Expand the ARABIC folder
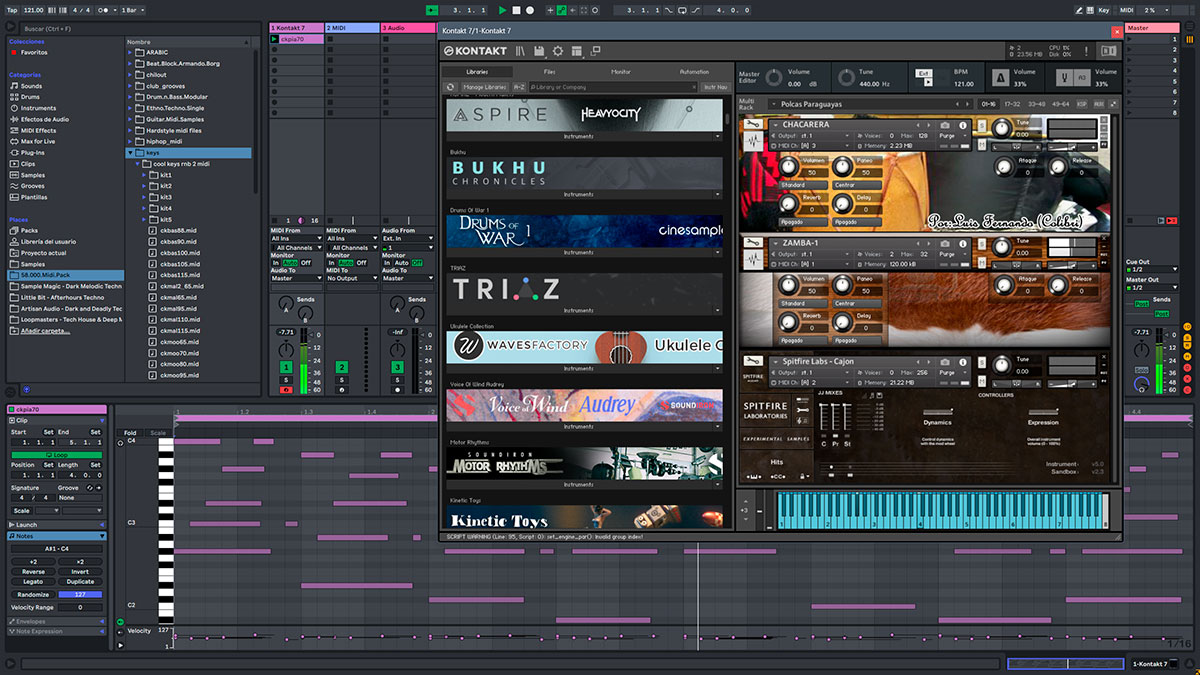Viewport: 1200px width, 675px height. [x=131, y=53]
